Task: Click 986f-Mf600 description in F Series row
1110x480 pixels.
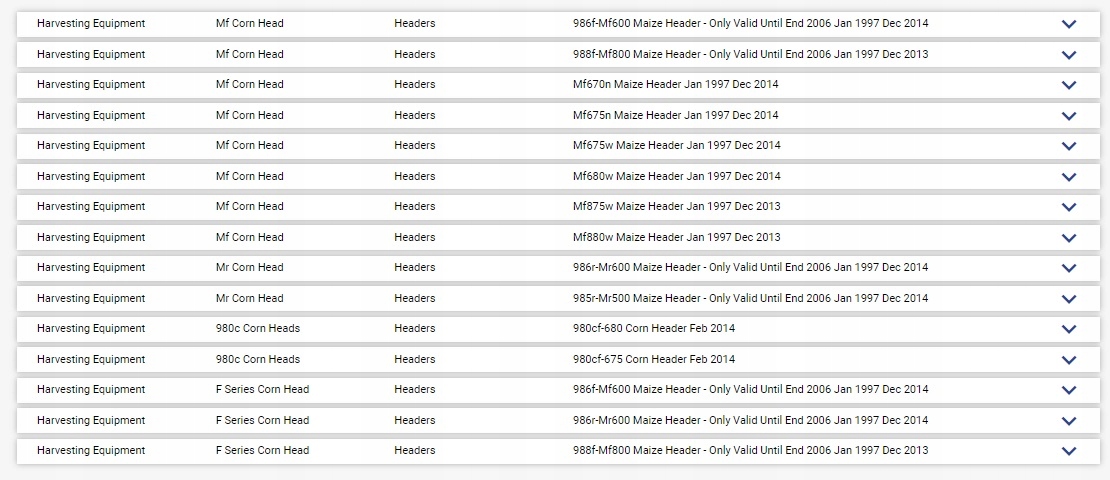Action: 750,389
